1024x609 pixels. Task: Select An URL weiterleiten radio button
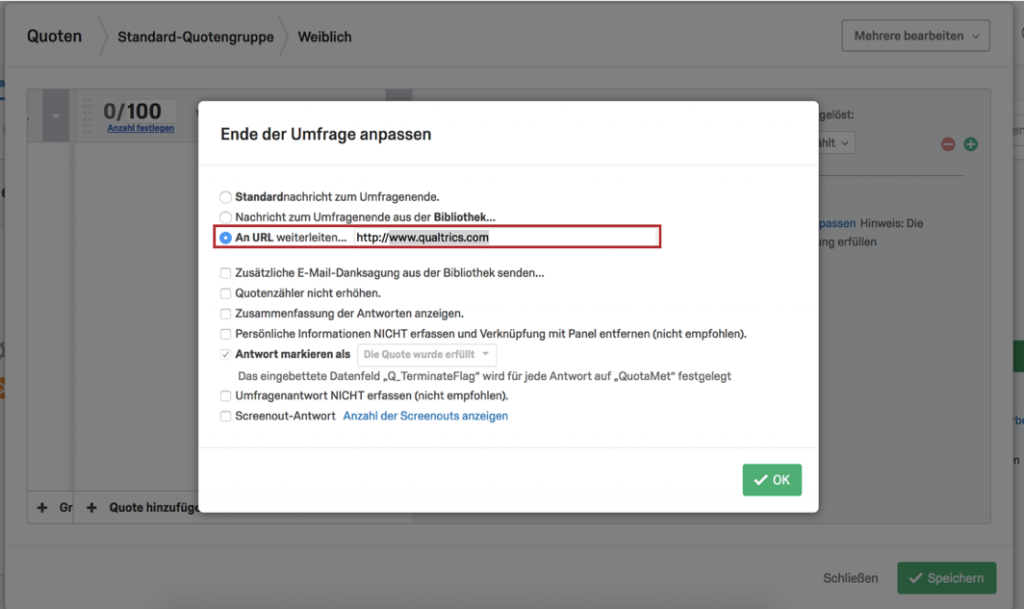pos(225,238)
